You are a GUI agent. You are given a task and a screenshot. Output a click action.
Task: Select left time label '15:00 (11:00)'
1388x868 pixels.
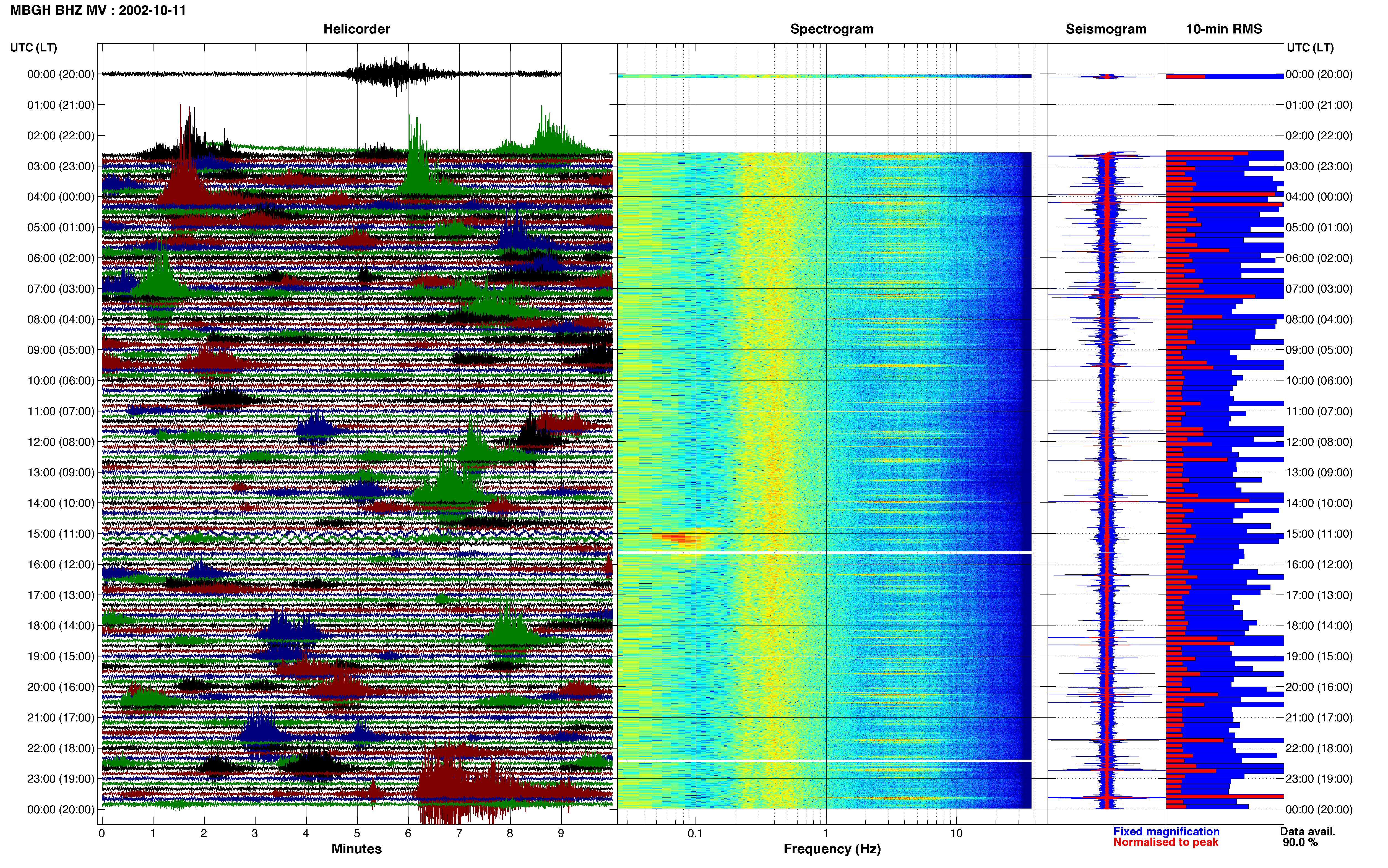point(61,534)
